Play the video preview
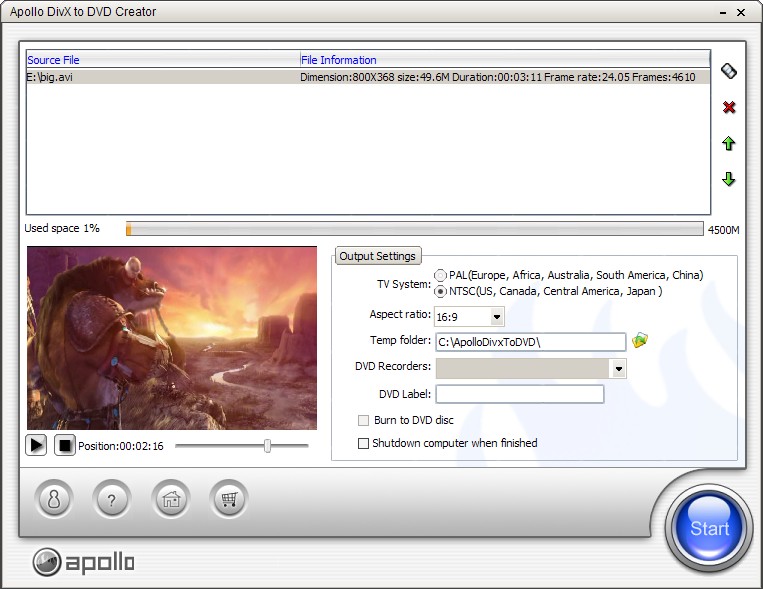Viewport: 763px width, 589px height. pos(37,445)
